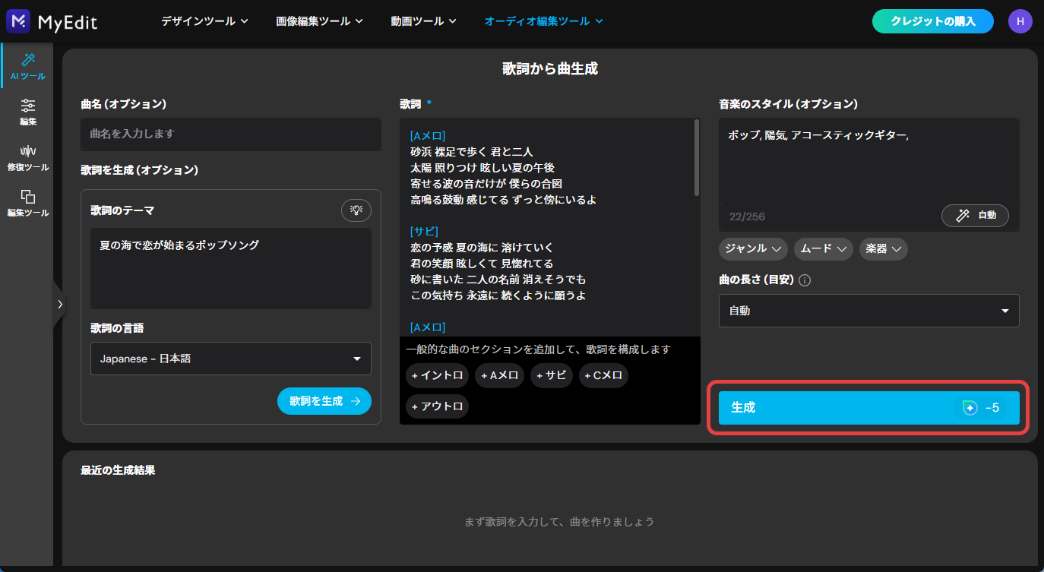The height and width of the screenshot is (572, 1044).
Task: Open the 曲の長さ 自動 dropdown
Action: 869,311
